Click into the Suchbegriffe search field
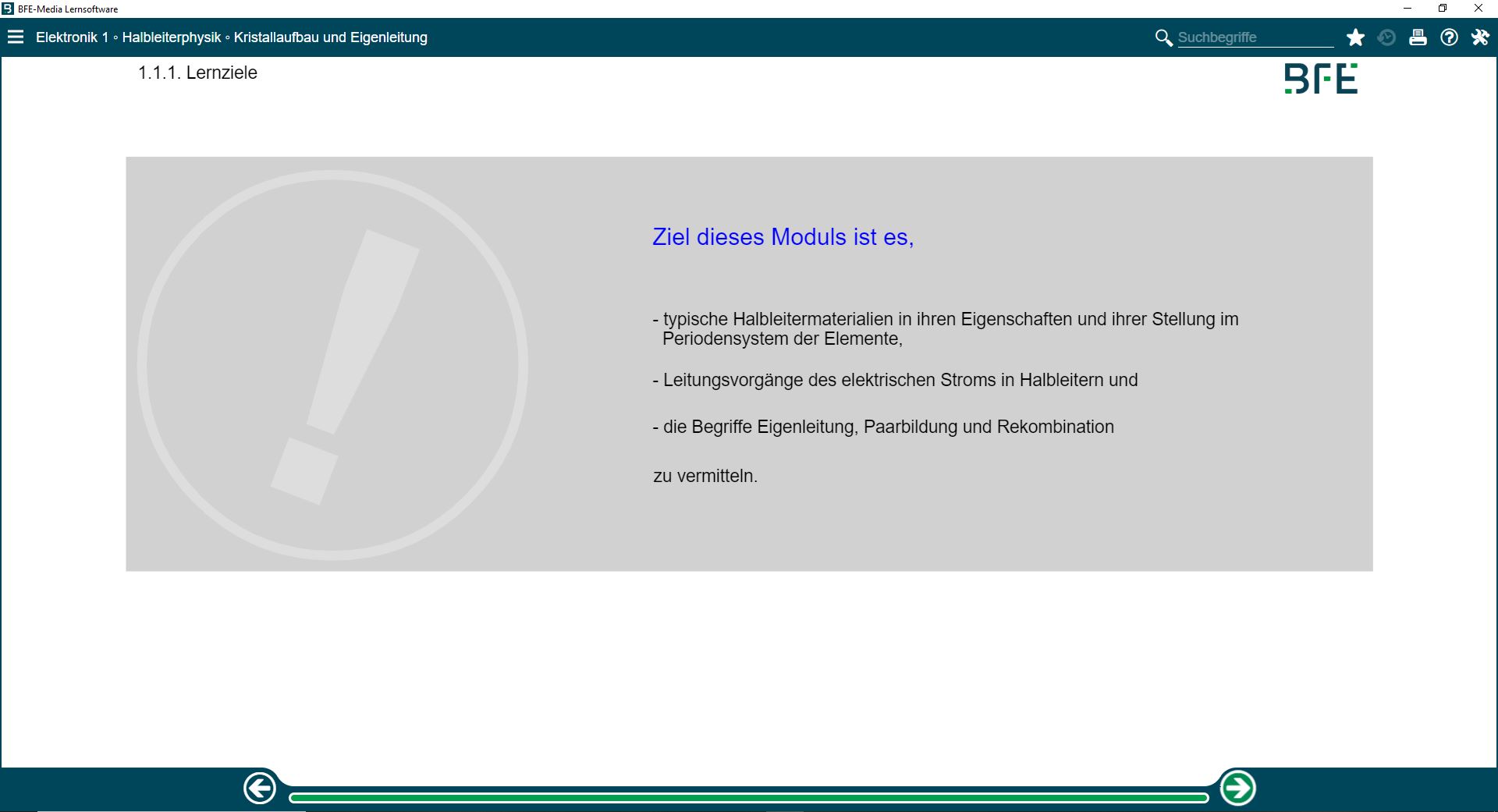 click(1255, 37)
